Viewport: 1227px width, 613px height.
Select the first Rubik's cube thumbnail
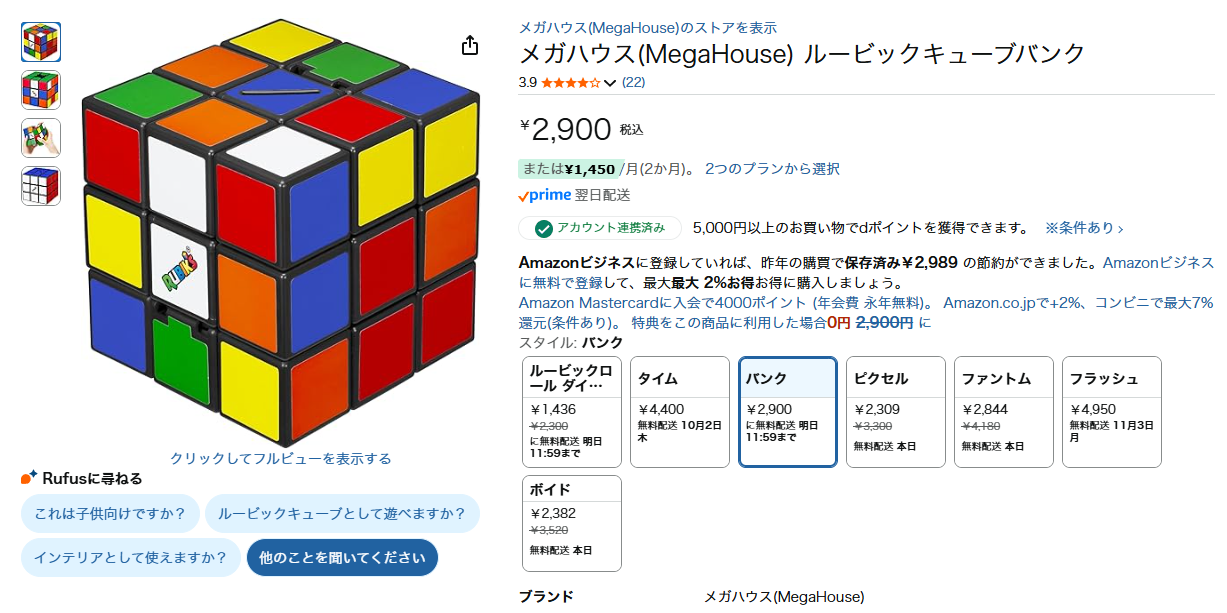tap(41, 42)
